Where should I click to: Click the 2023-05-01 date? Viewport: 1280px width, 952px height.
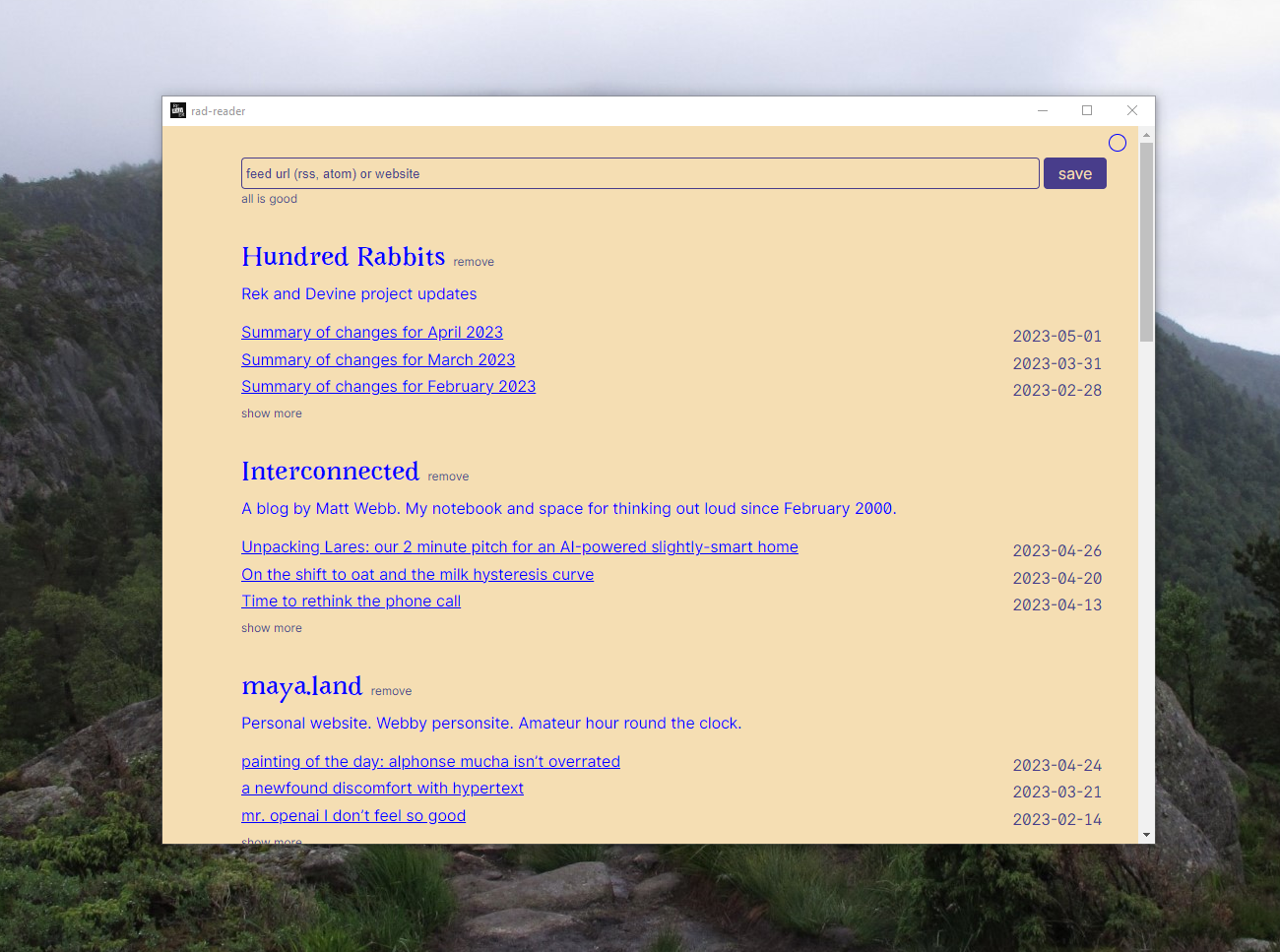[1057, 337]
